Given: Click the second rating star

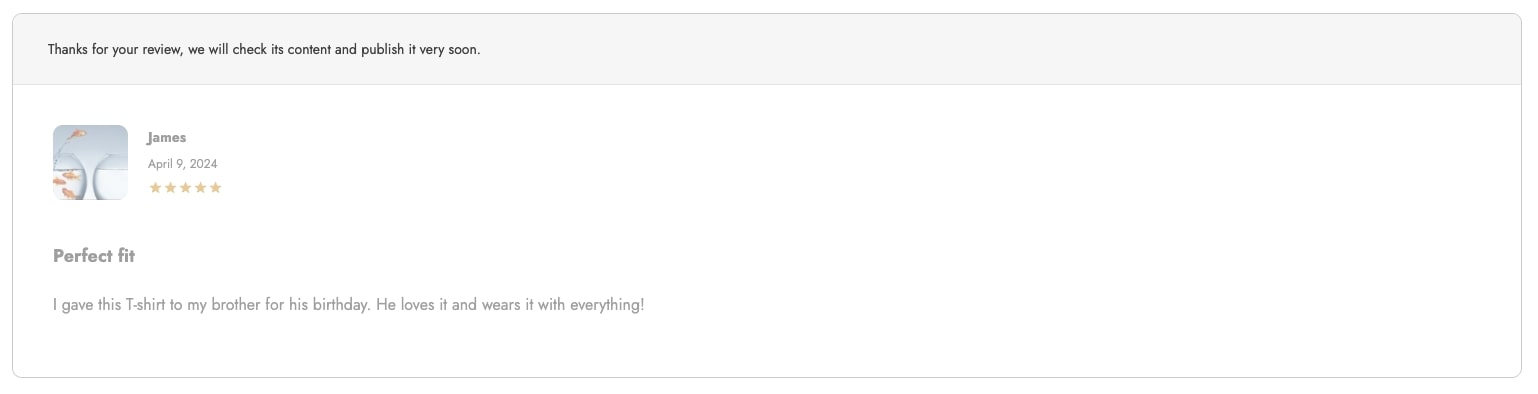Looking at the screenshot, I should 170,187.
